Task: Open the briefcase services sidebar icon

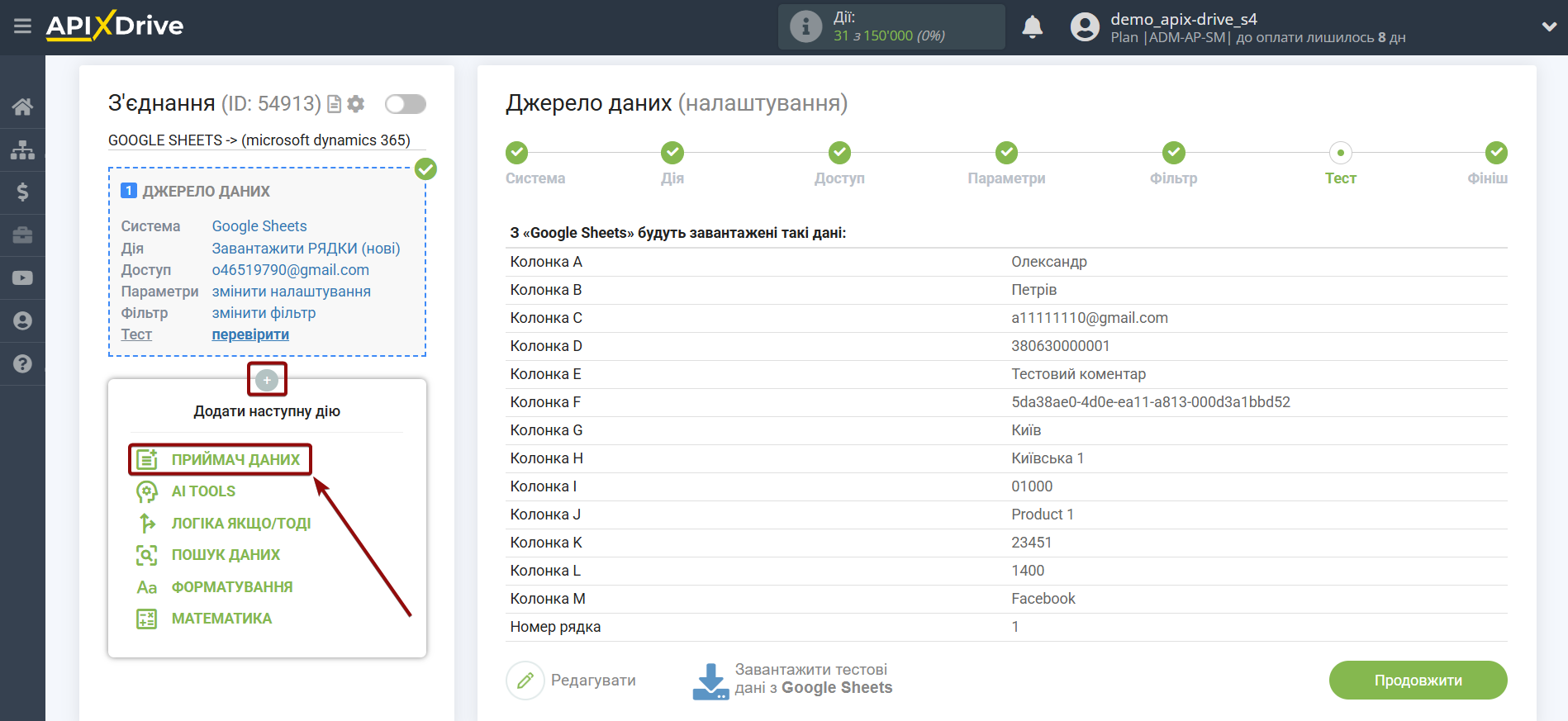Action: point(22,235)
